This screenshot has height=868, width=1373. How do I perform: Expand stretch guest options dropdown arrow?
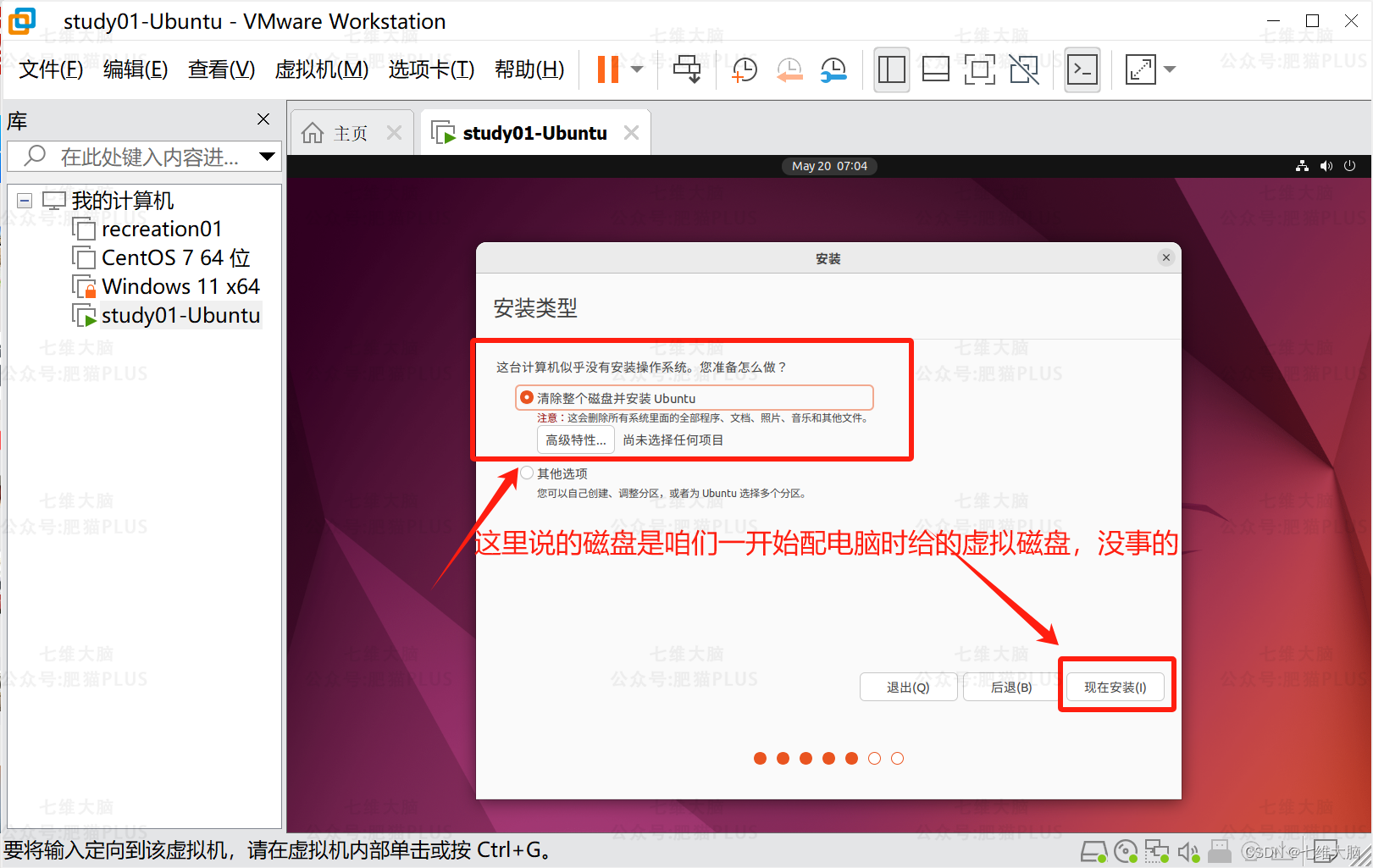1170,69
